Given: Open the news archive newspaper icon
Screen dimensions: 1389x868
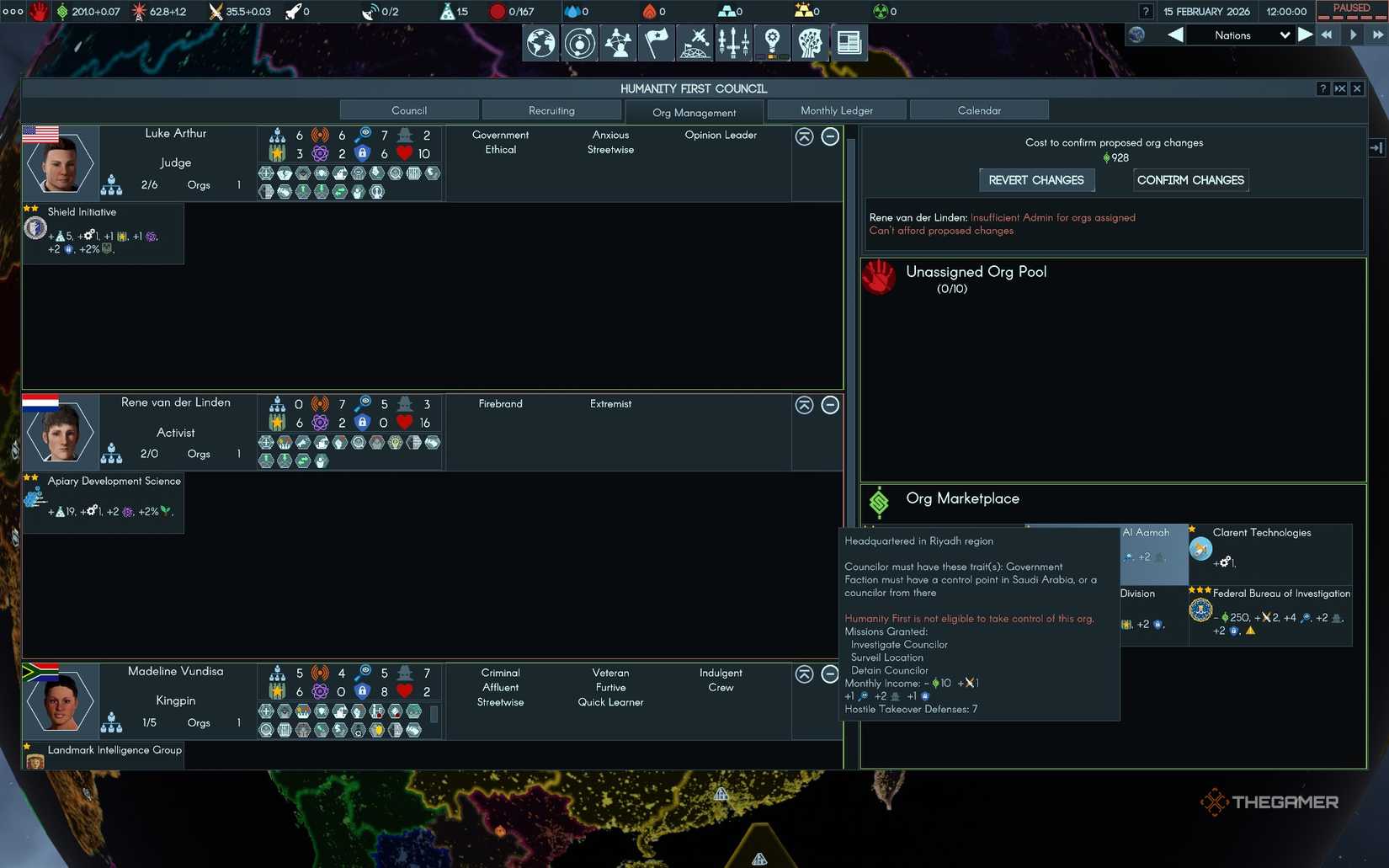Looking at the screenshot, I should pyautogui.click(x=849, y=42).
